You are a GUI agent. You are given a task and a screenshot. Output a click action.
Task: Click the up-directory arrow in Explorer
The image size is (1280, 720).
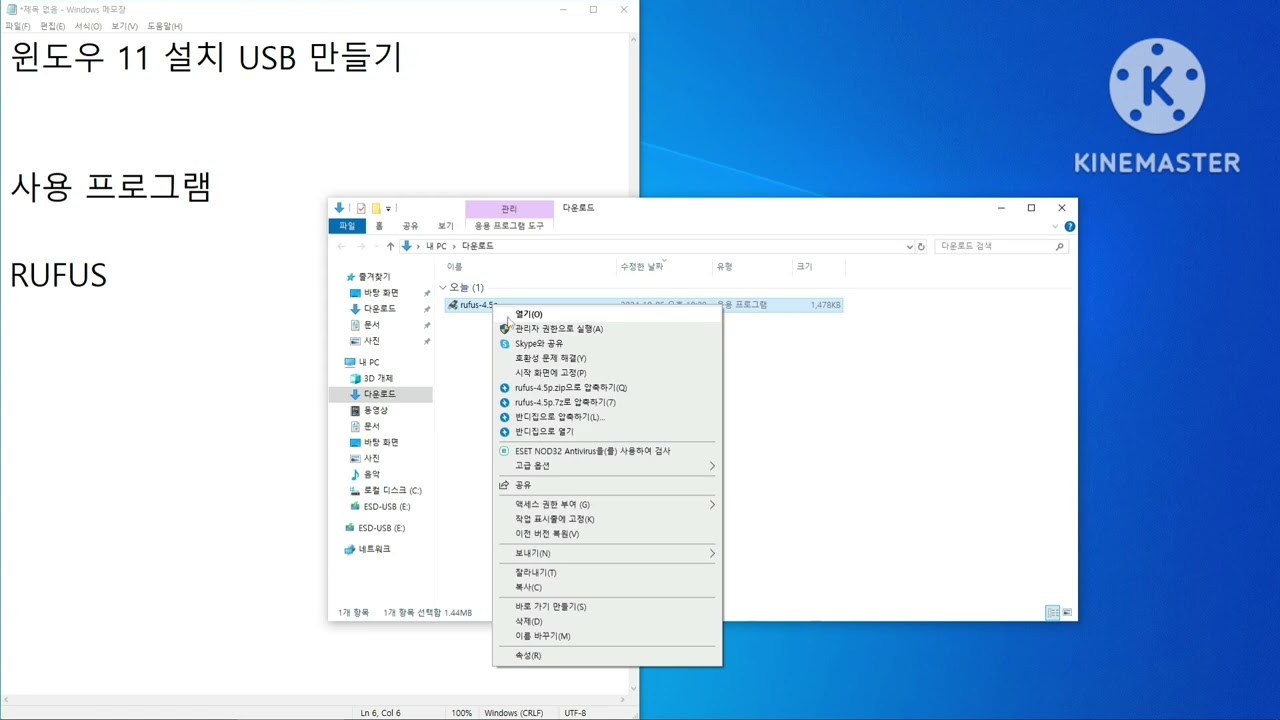pos(390,246)
